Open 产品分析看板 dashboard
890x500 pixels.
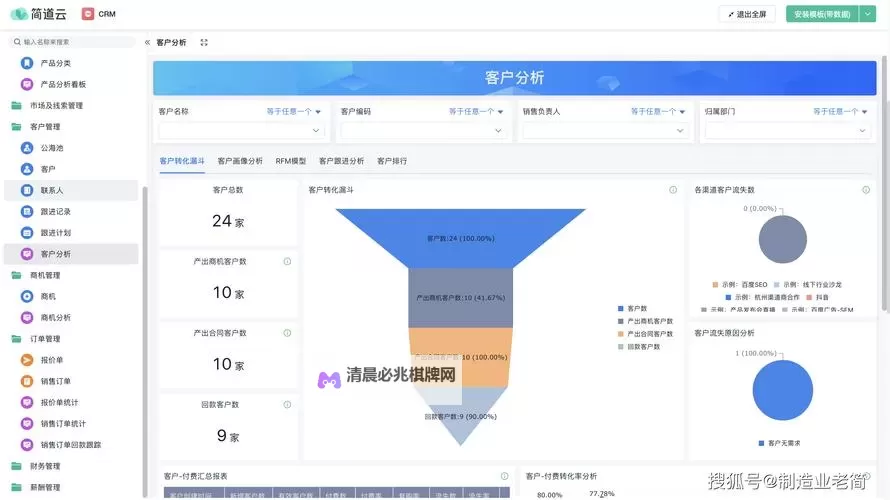[x=62, y=85]
